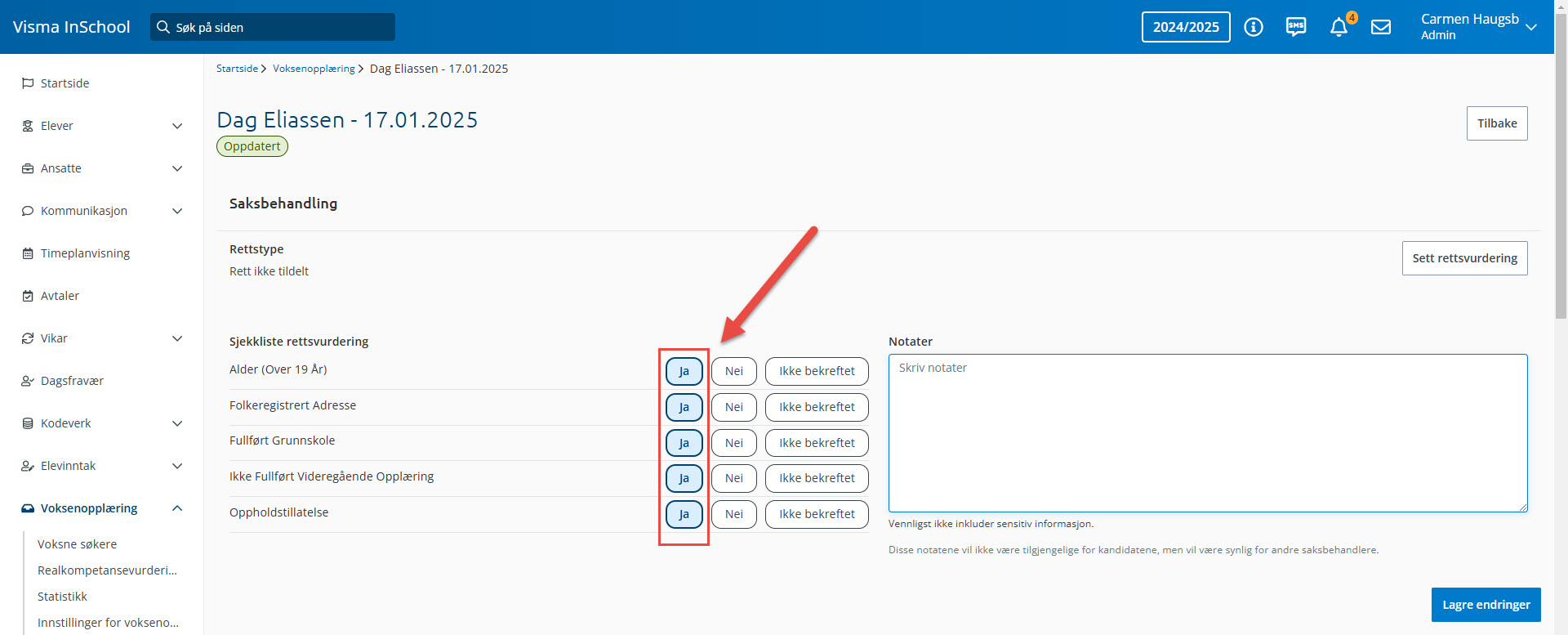Click the Lagre endringer button

1486,605
